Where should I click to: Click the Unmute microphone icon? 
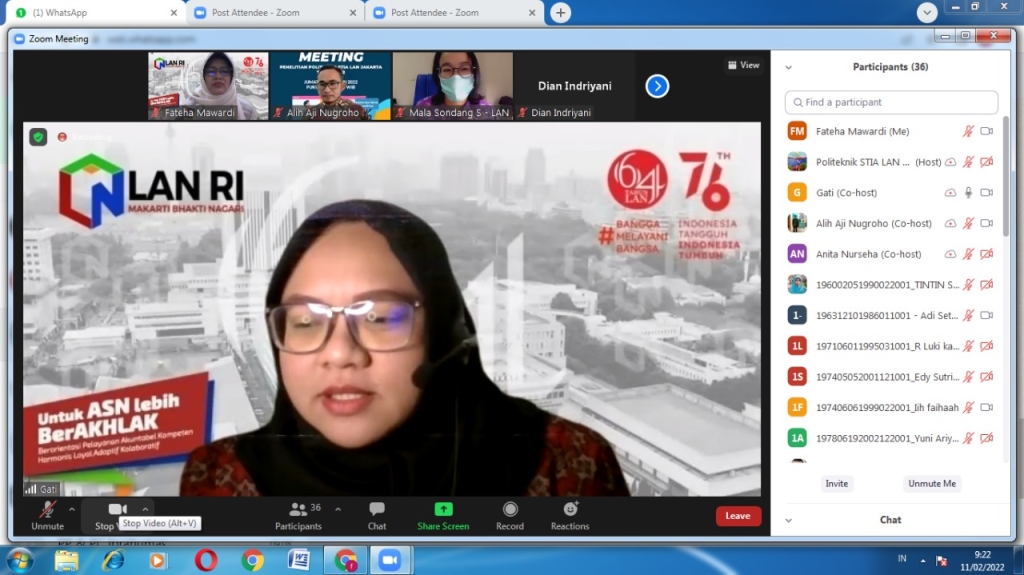point(48,510)
